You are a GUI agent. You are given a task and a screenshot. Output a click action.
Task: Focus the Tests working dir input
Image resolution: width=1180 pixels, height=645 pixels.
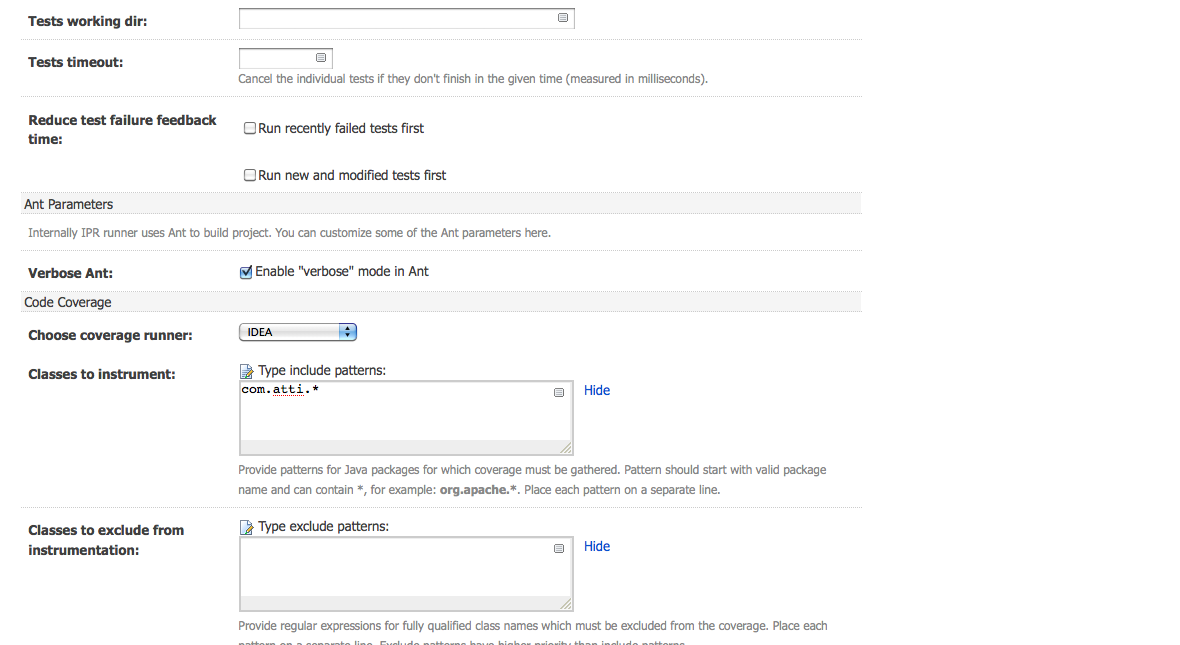406,18
